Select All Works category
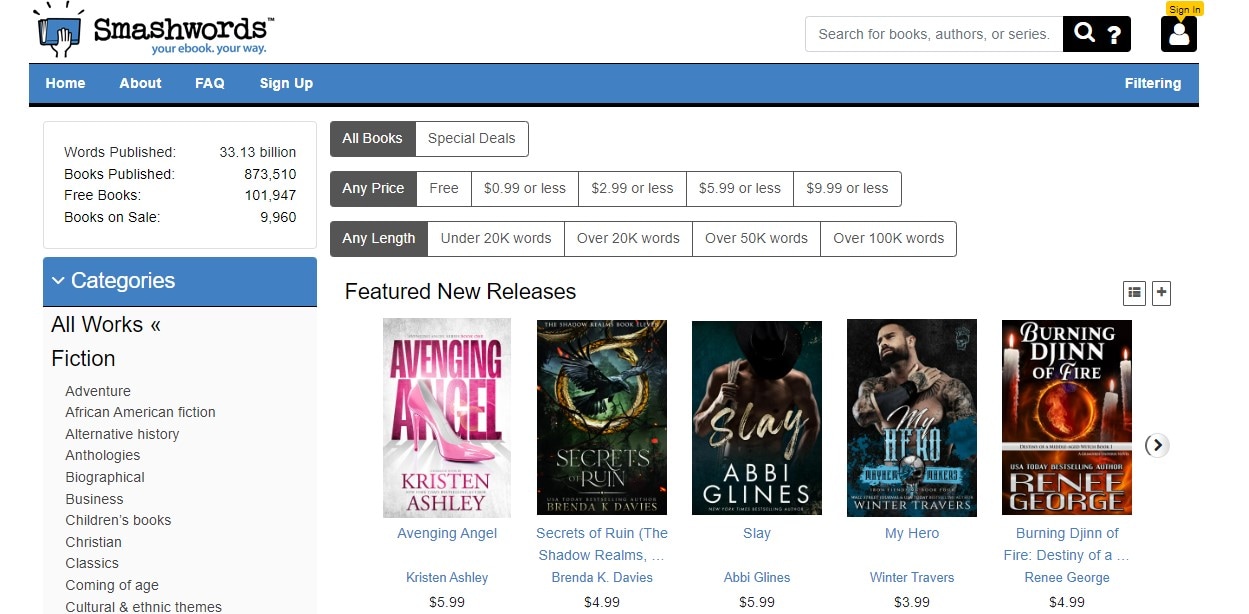The width and height of the screenshot is (1249, 614). click(x=106, y=324)
